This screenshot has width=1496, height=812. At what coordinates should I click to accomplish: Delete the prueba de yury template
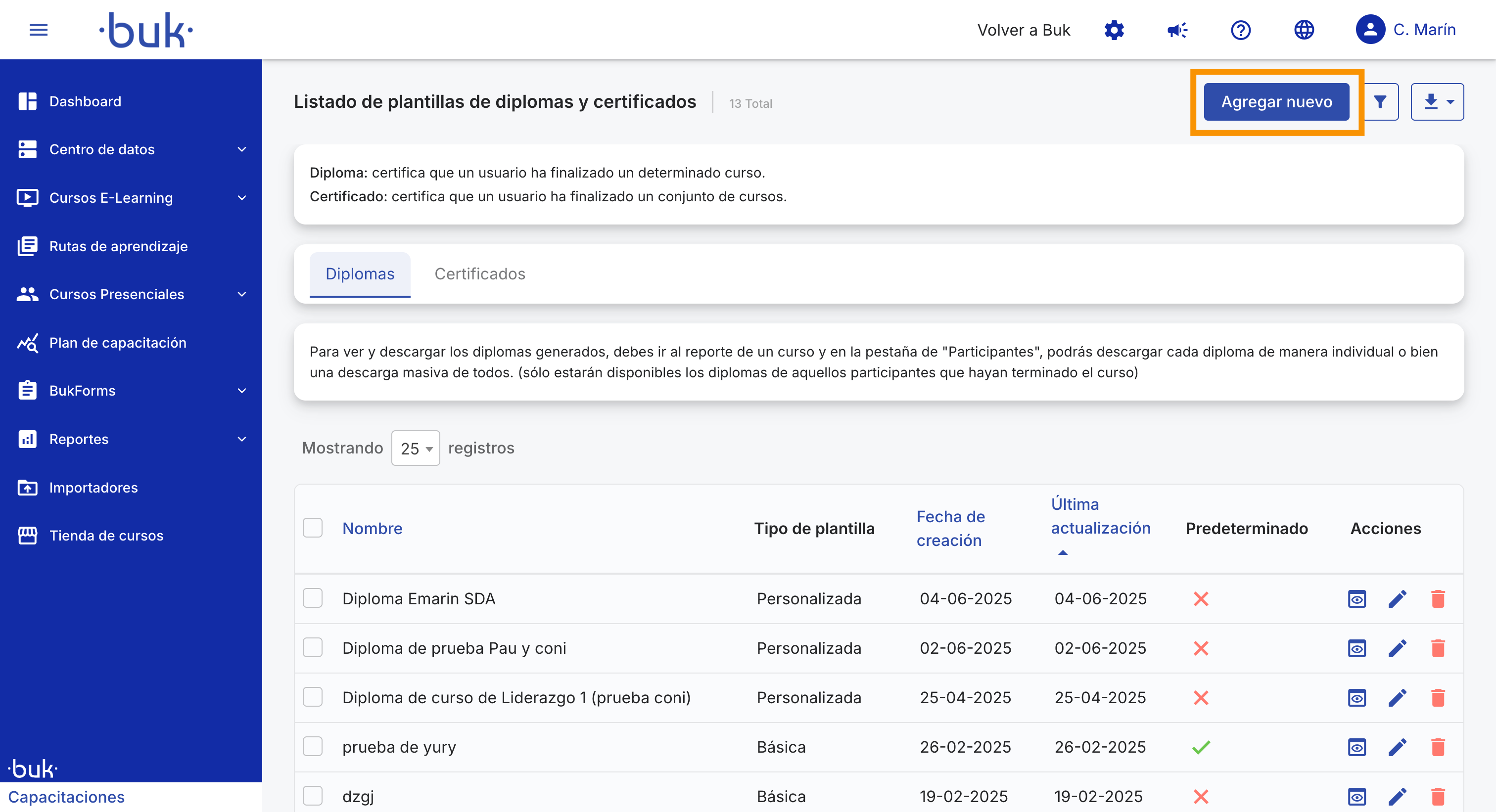pyautogui.click(x=1437, y=746)
